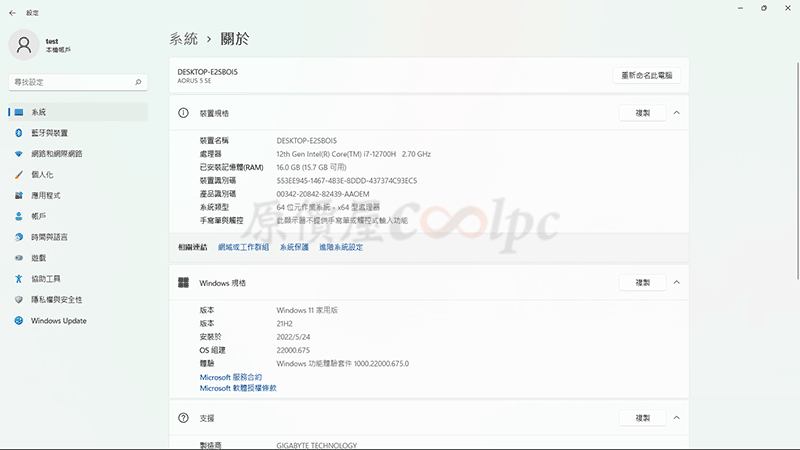Collapse the Windows 規格 section
Viewport: 800px width, 450px height.
coord(677,282)
